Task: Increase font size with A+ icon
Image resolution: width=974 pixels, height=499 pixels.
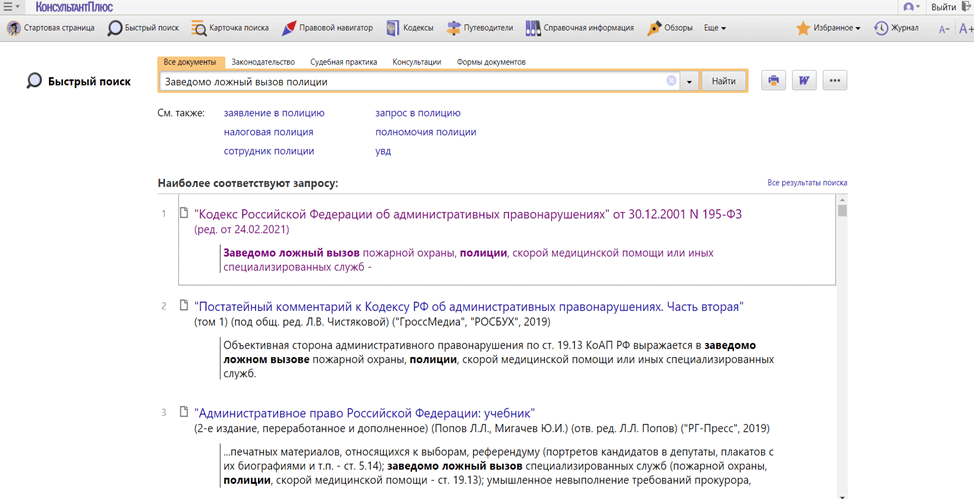Action: click(966, 28)
